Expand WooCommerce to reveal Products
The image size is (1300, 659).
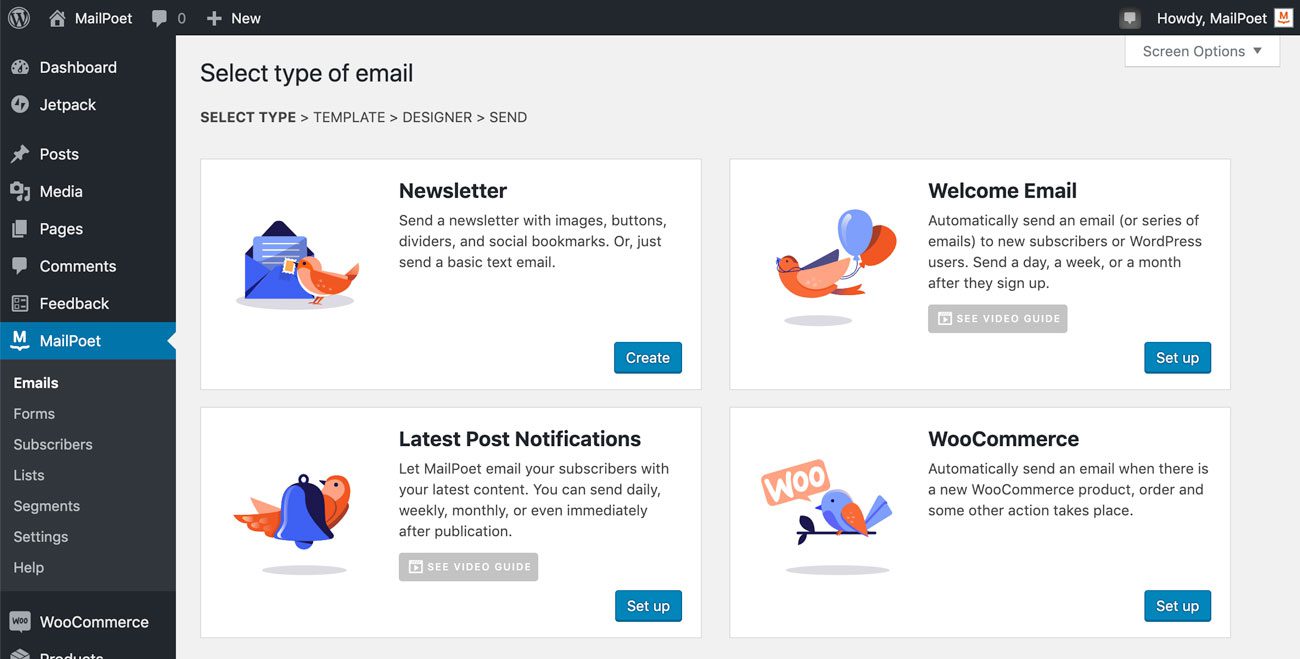(x=92, y=621)
